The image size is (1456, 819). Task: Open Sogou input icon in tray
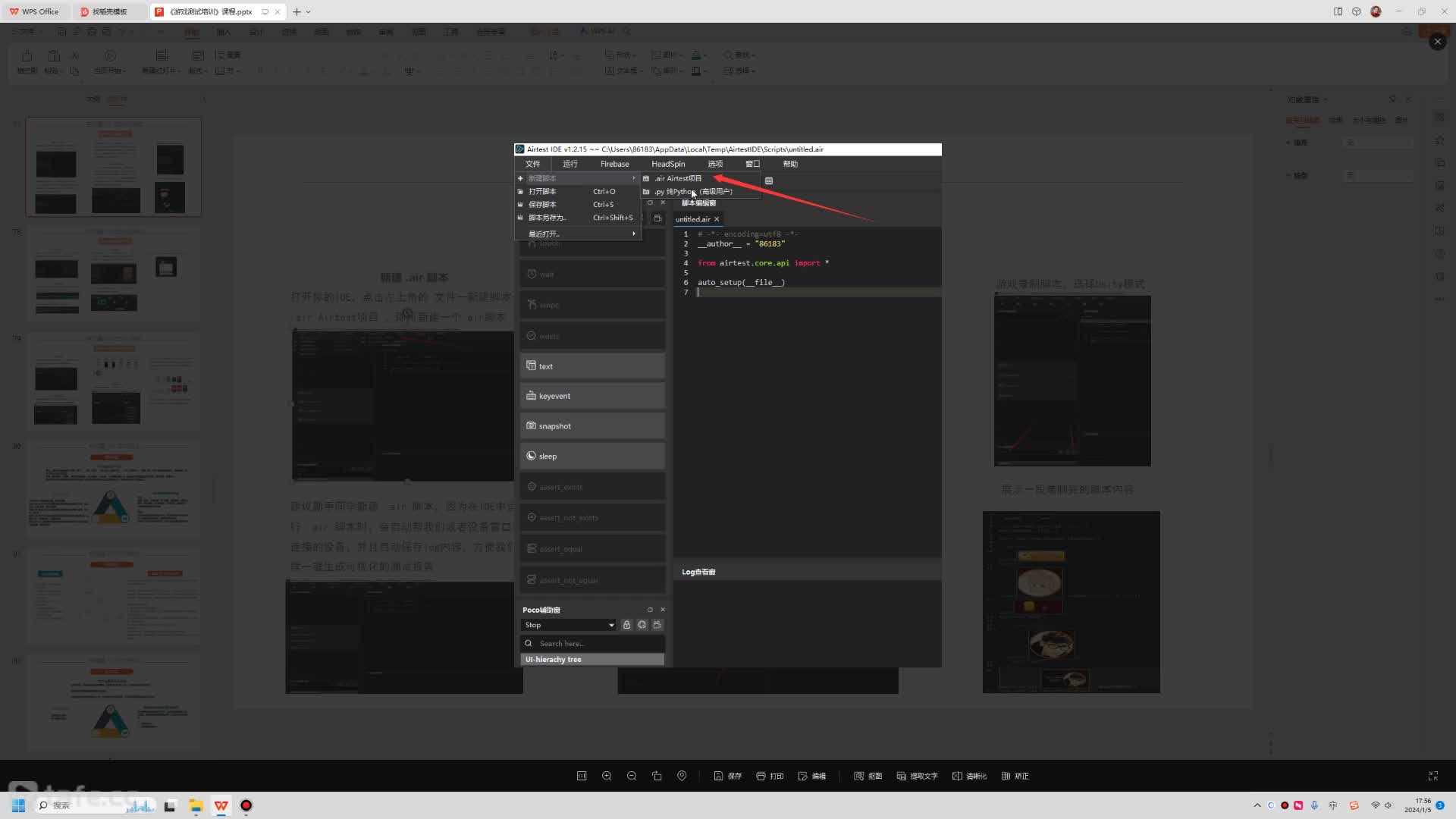coord(1354,805)
